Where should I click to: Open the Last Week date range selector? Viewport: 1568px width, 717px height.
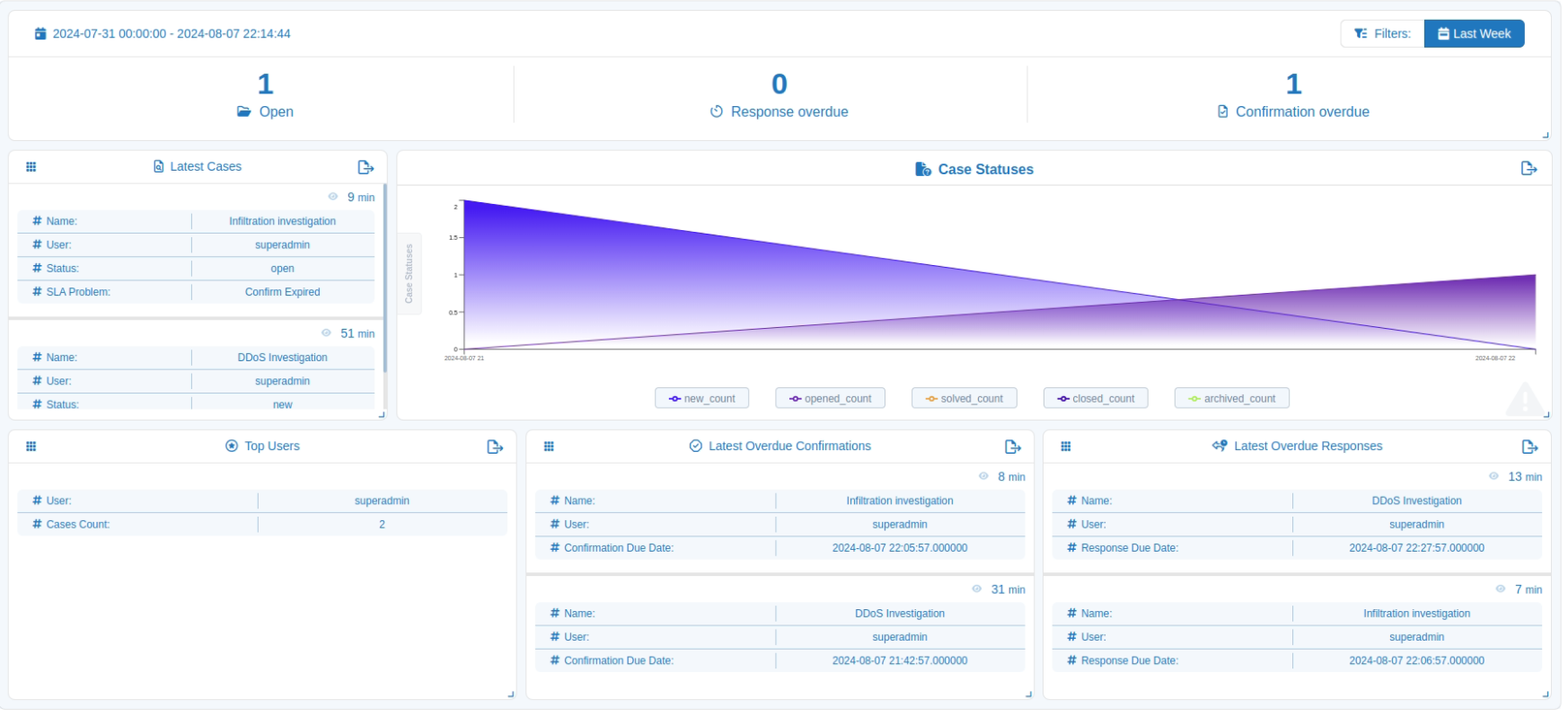1474,34
